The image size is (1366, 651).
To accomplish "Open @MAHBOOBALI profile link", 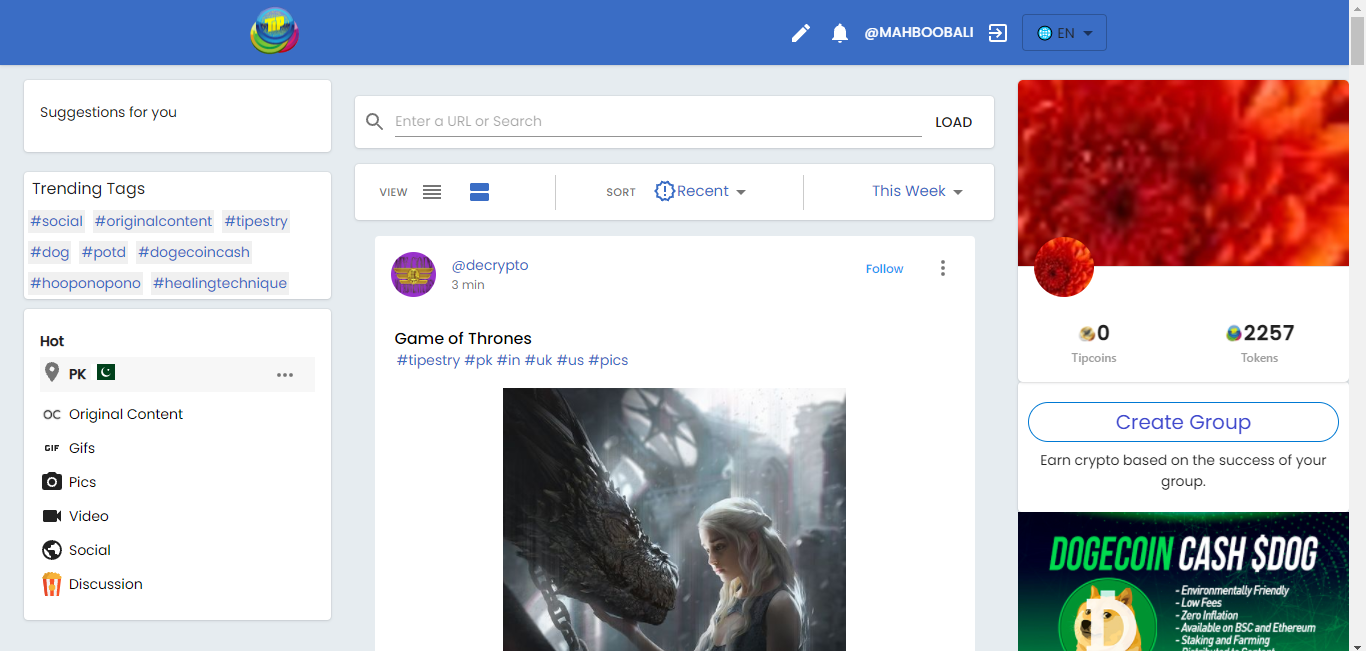I will 919,33.
